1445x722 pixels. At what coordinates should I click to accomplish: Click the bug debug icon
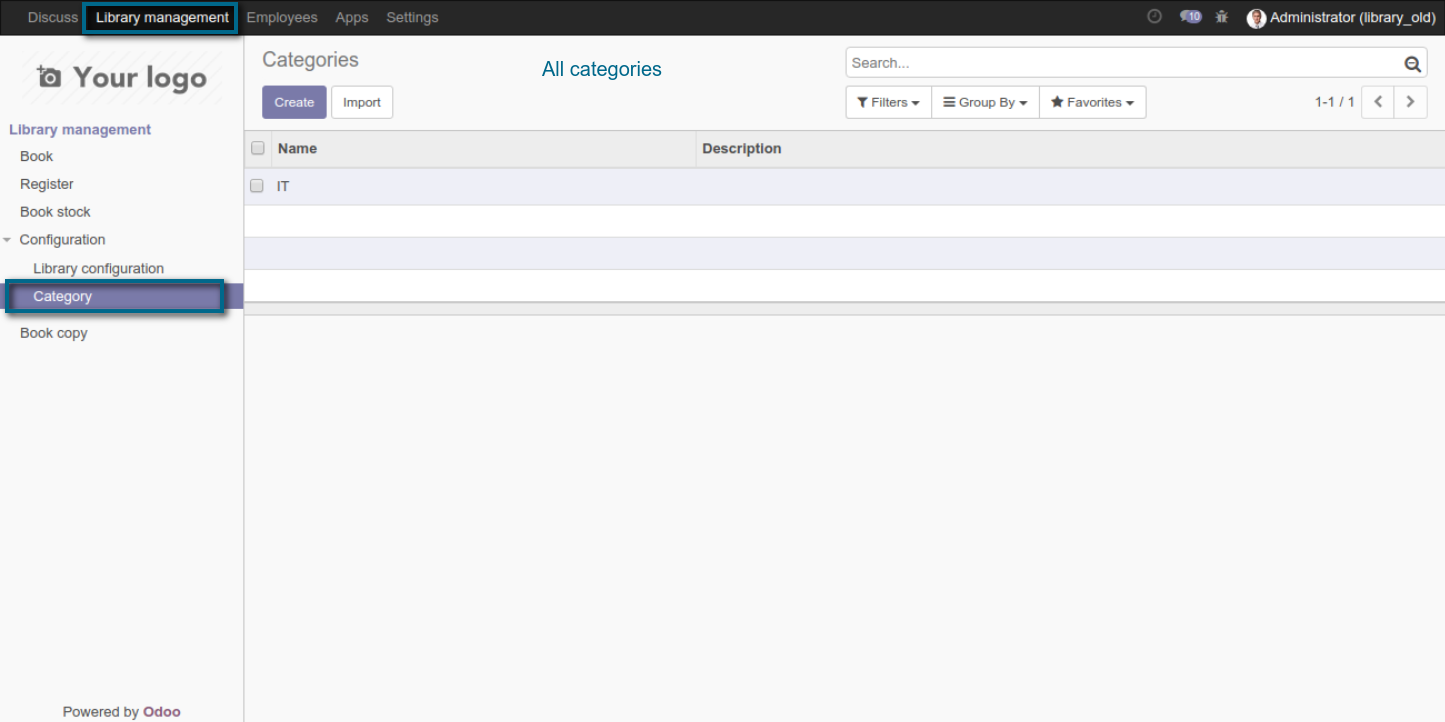tap(1222, 17)
